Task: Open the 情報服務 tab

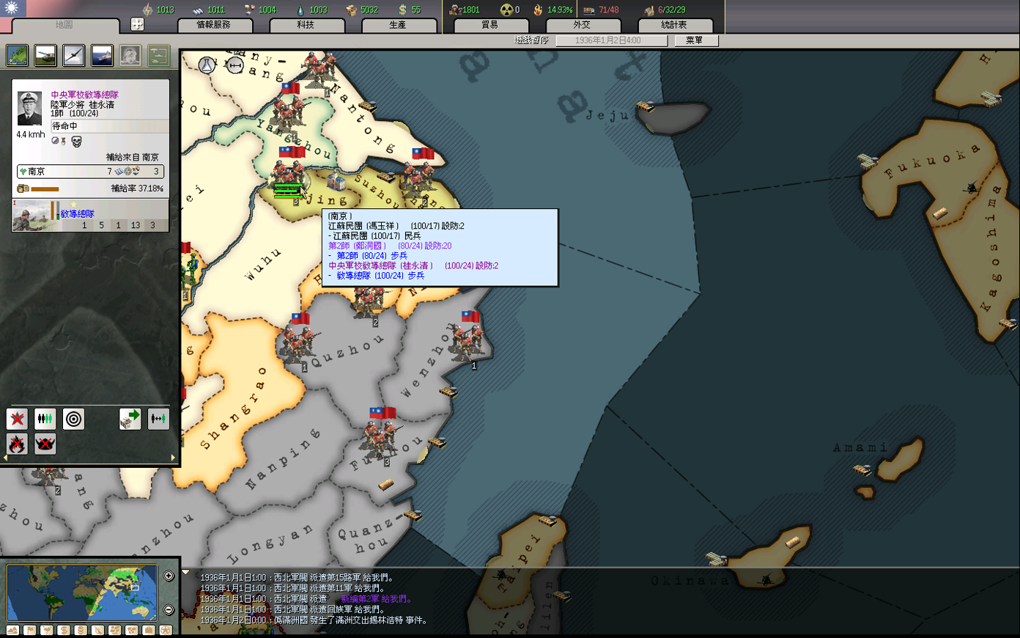Action: (214, 25)
